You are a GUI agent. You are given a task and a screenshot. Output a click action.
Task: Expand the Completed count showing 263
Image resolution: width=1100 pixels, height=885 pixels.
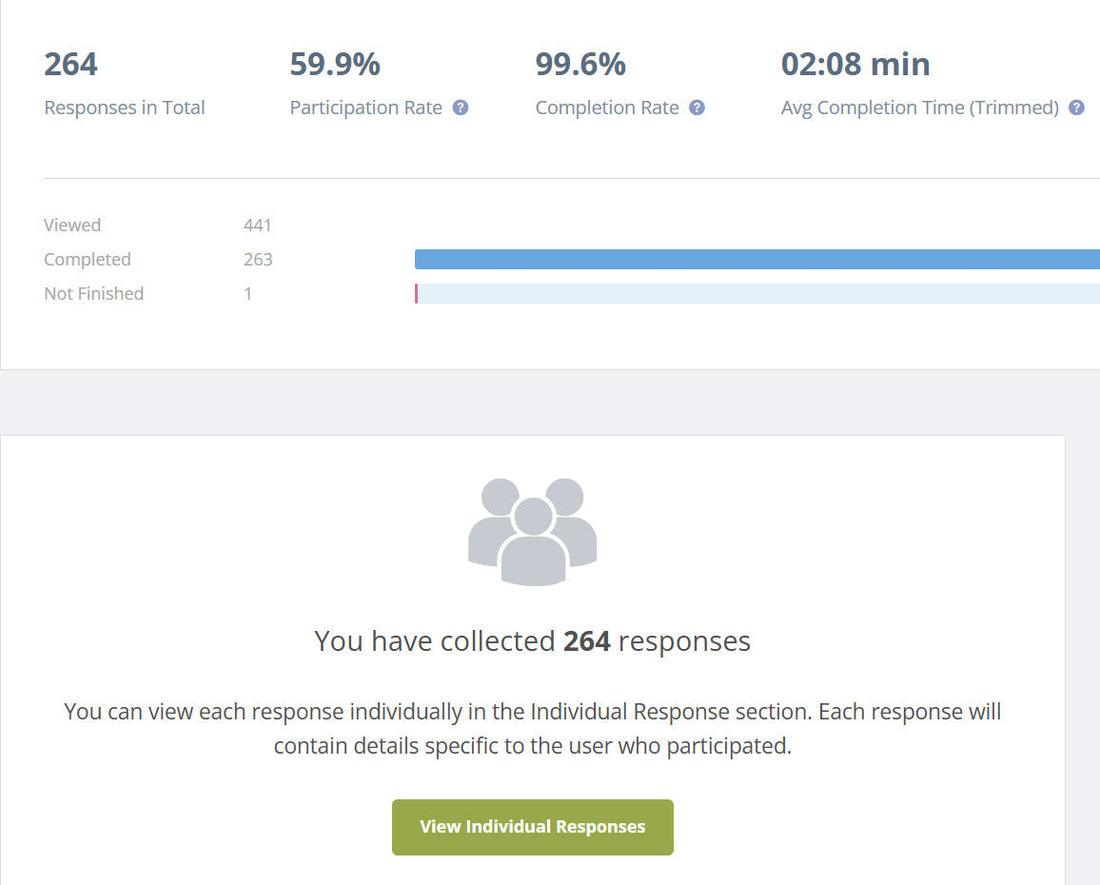pyautogui.click(x=257, y=259)
